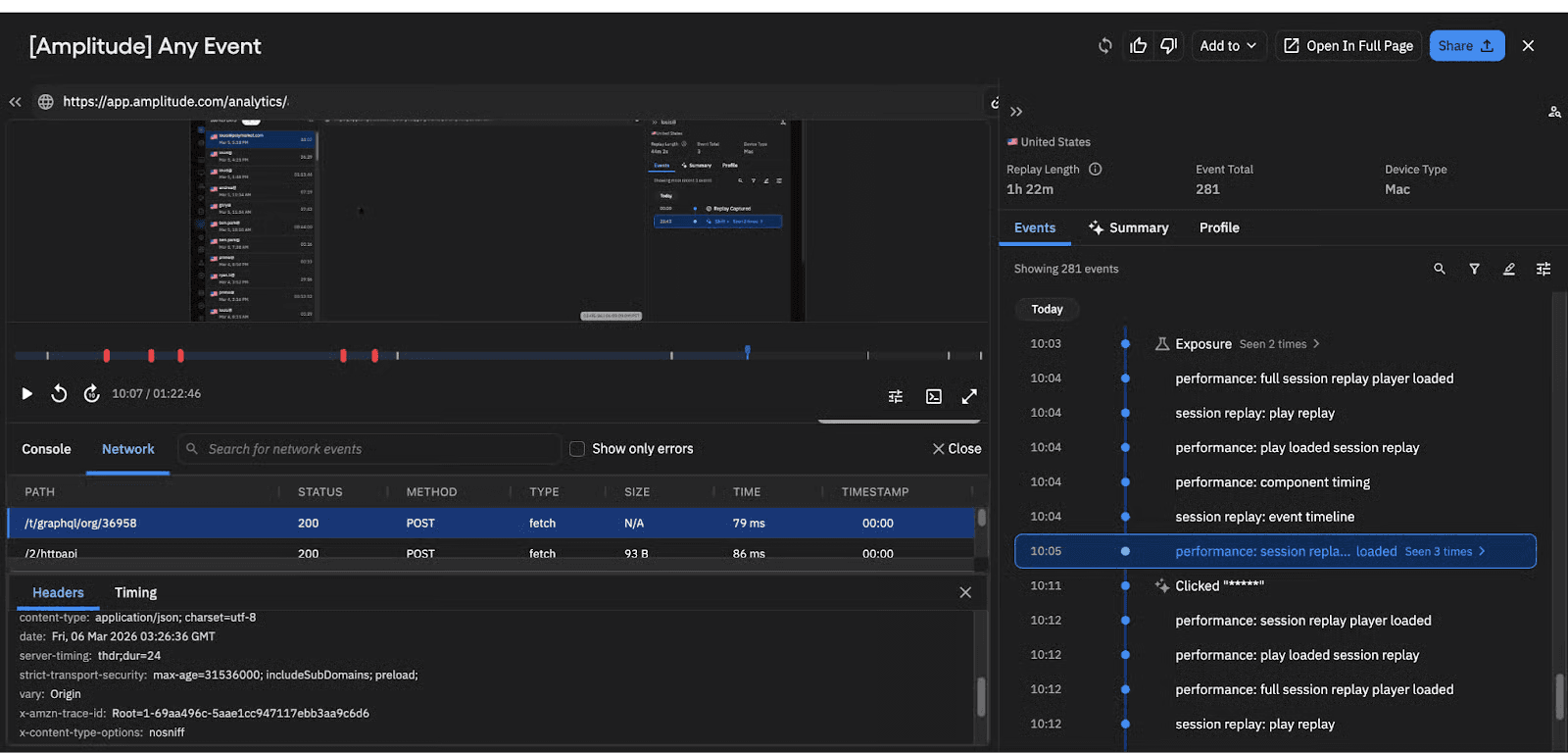Screen dimensions: 1568x753
Task: Collapse the right panel with double chevron
Action: [x=1016, y=112]
